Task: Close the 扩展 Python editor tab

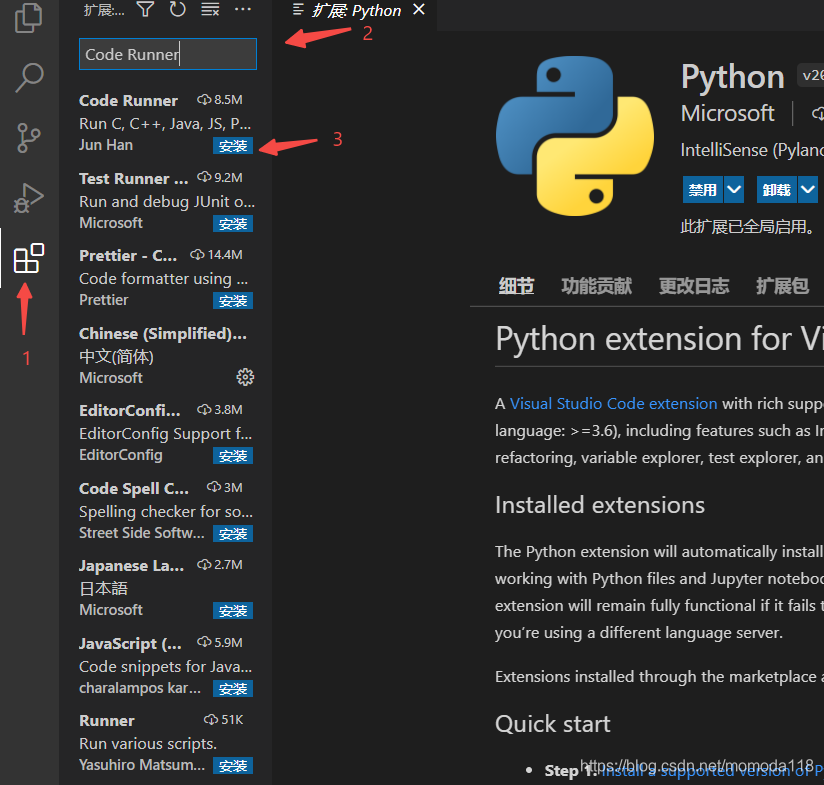Action: 419,9
